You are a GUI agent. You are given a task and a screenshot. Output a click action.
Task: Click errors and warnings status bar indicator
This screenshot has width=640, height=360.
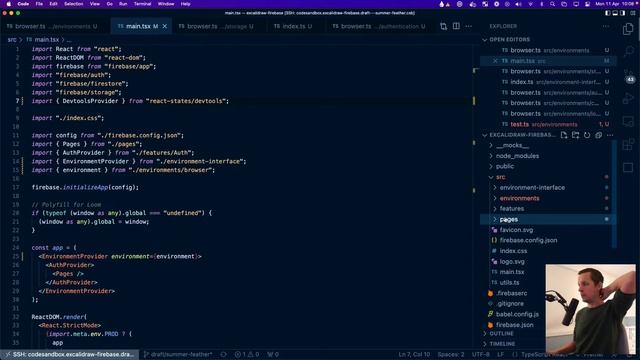247,354
